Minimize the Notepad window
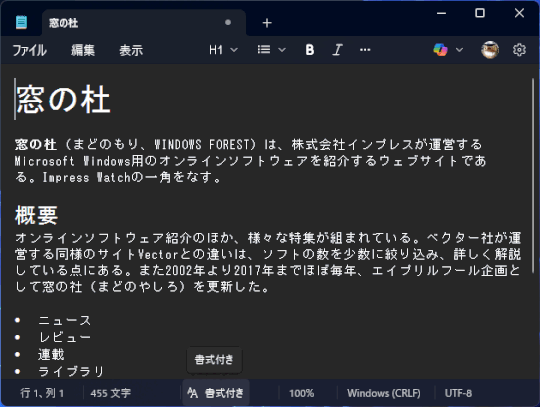The width and height of the screenshot is (540, 407). [442, 13]
